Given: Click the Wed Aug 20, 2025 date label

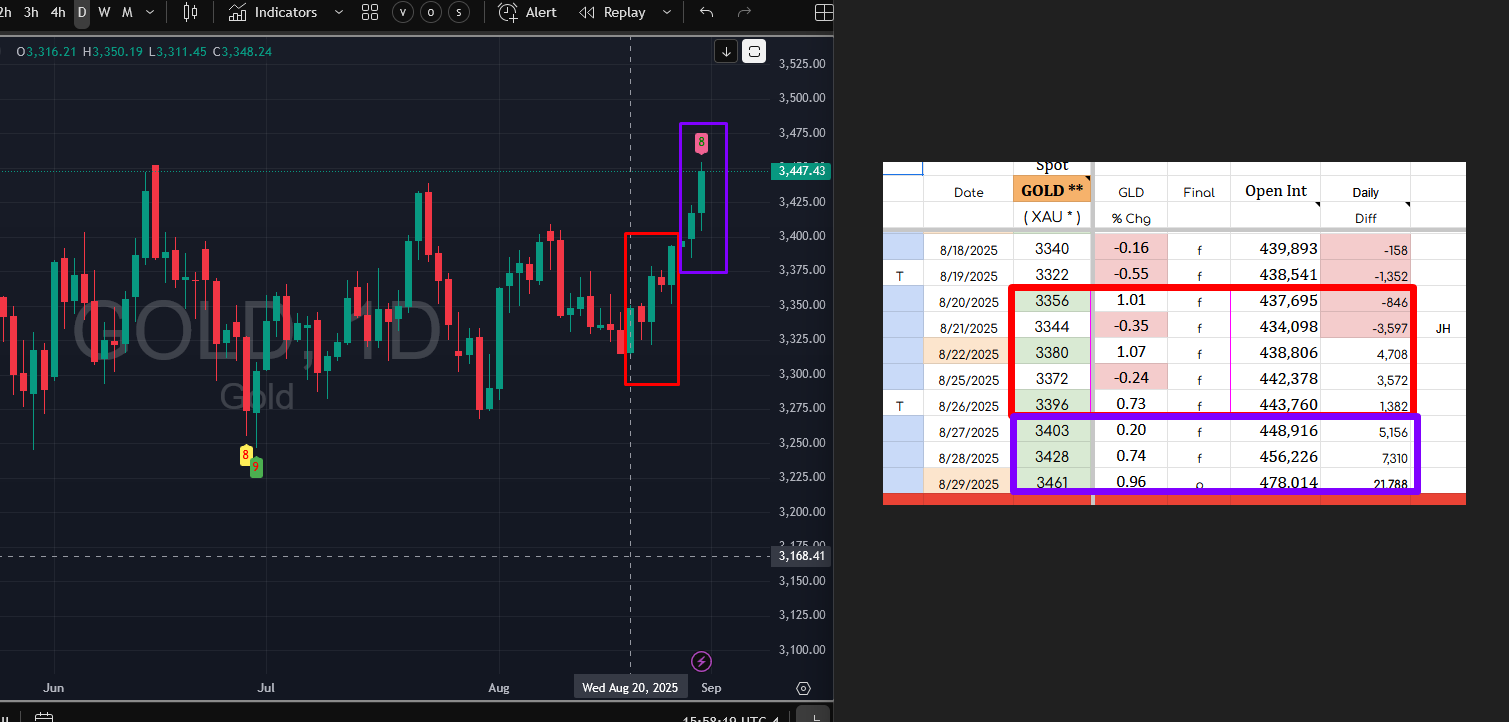Looking at the screenshot, I should tap(630, 688).
